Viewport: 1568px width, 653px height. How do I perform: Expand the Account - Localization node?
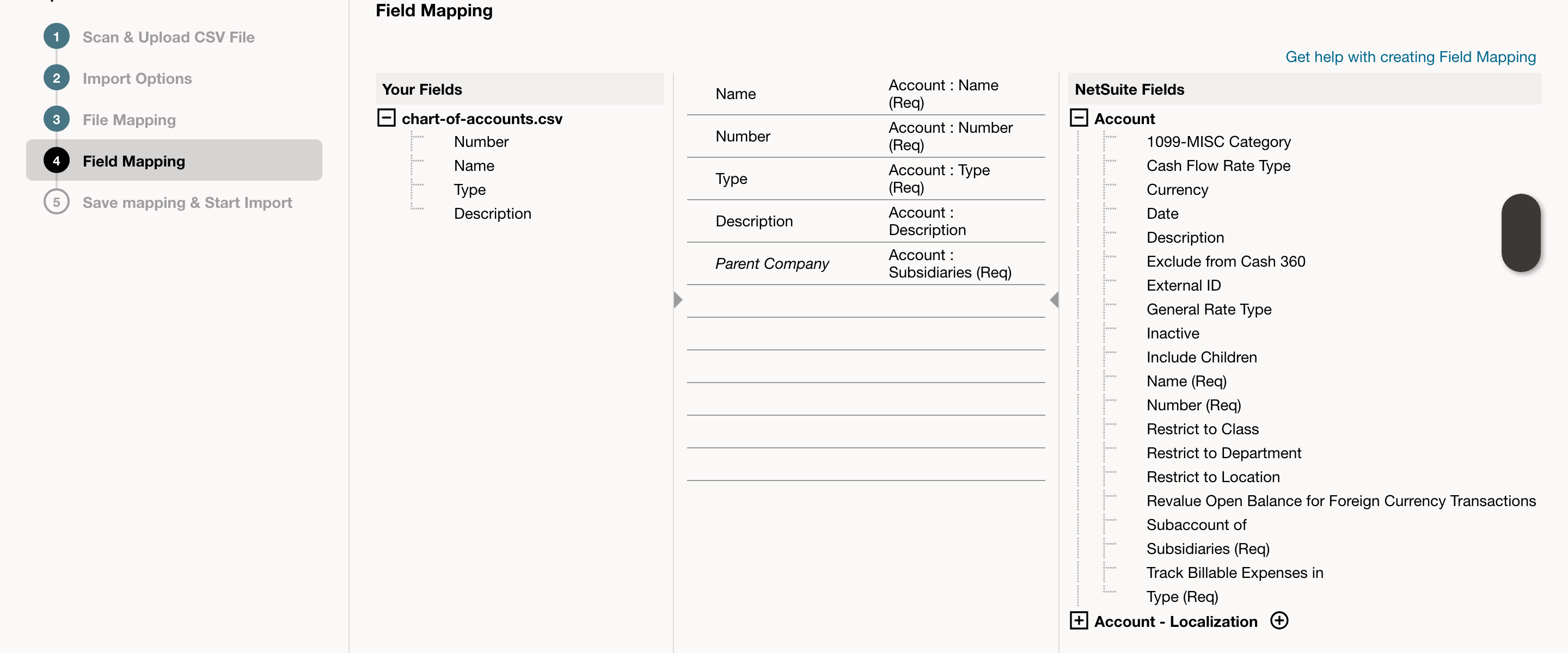coord(1079,621)
